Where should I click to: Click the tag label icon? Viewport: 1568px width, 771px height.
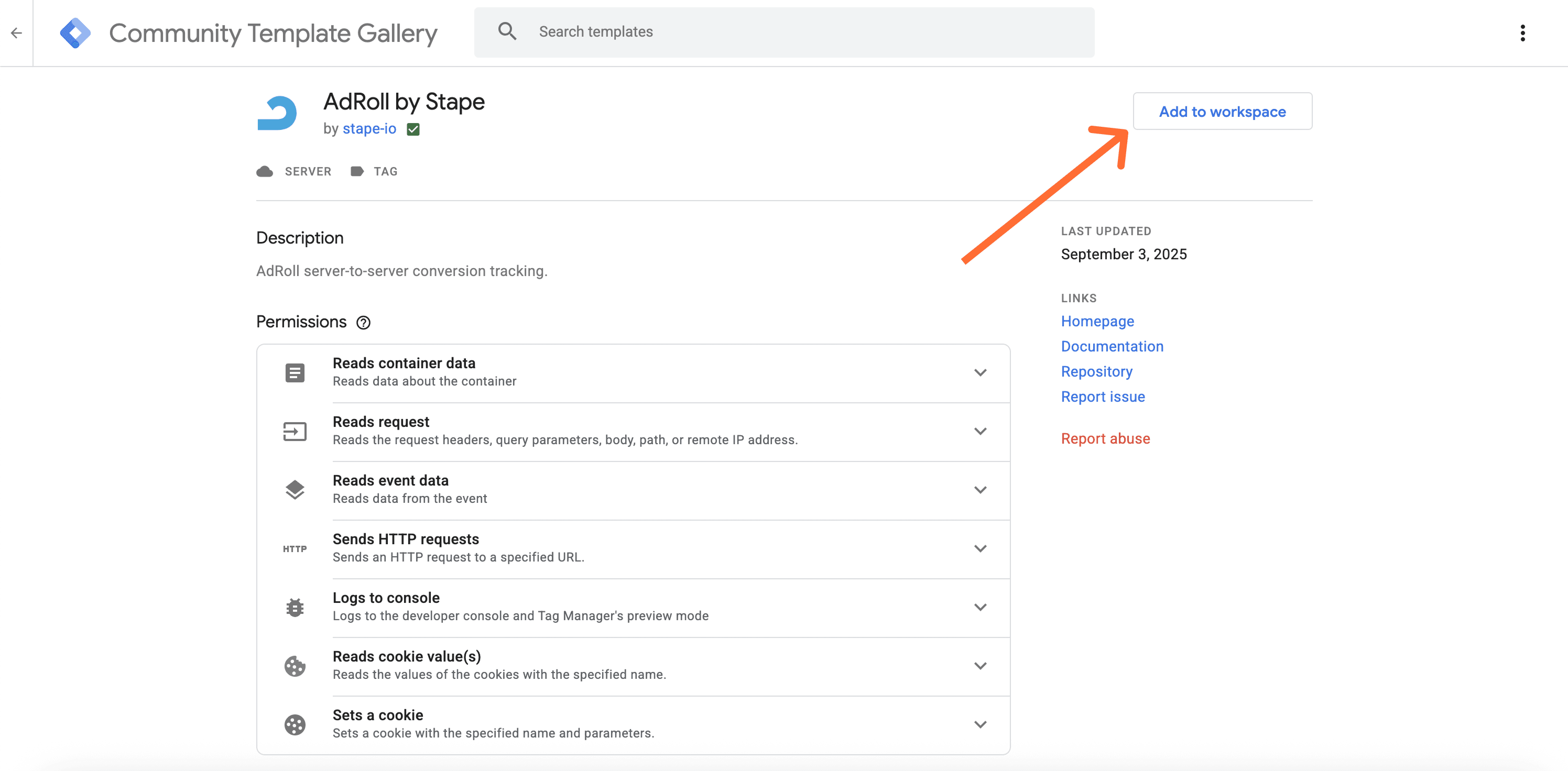click(357, 172)
